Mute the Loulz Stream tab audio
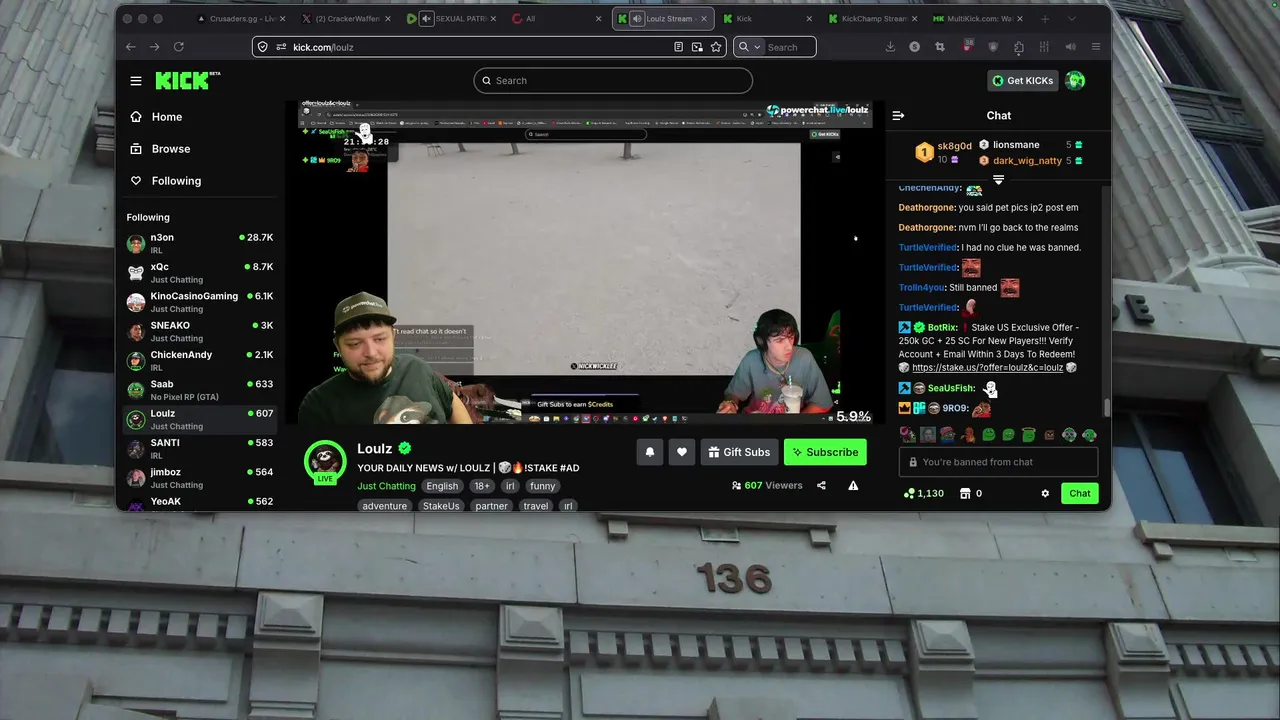Image resolution: width=1280 pixels, height=720 pixels. [x=637, y=19]
